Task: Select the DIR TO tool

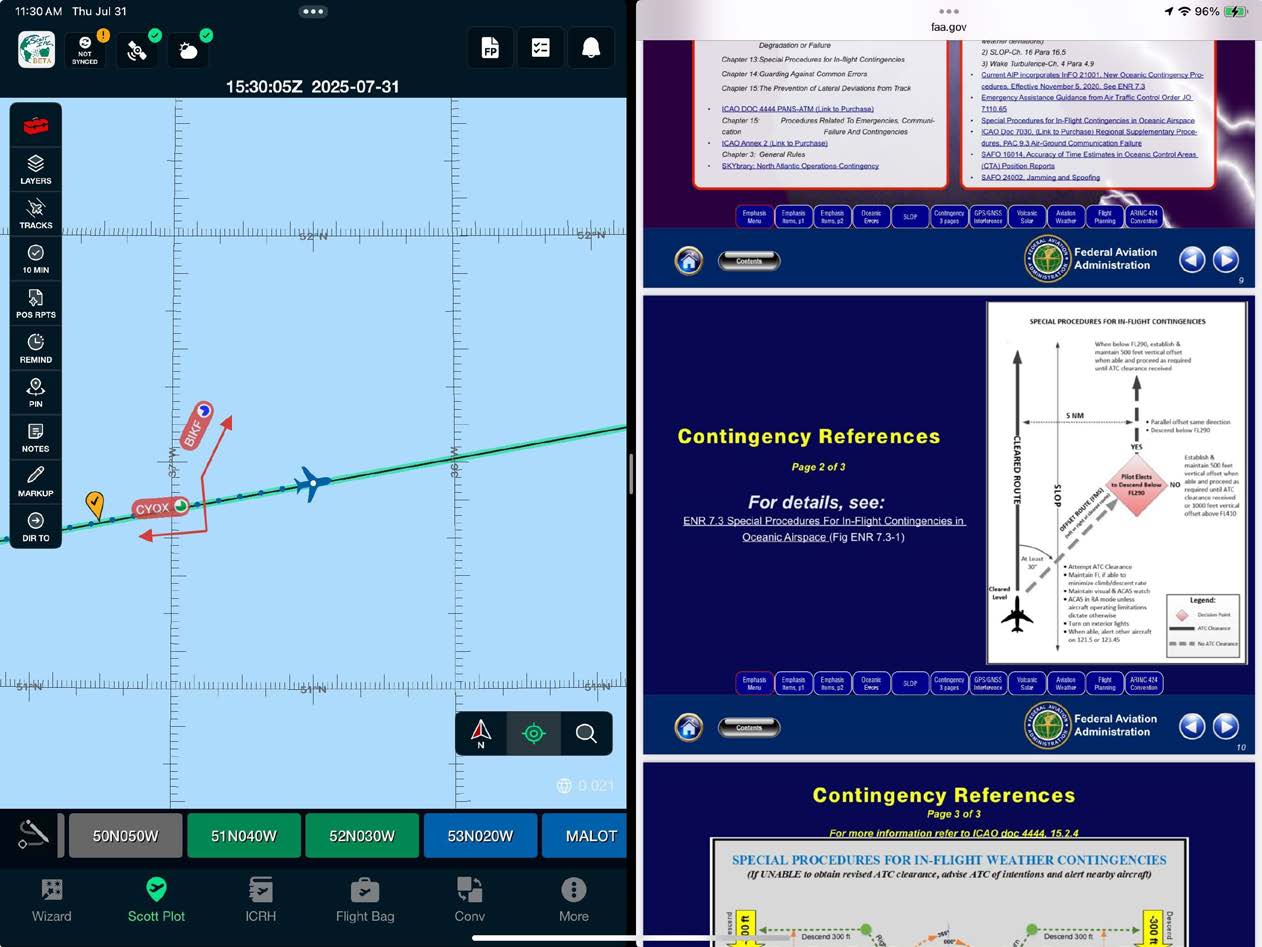Action: pyautogui.click(x=36, y=527)
